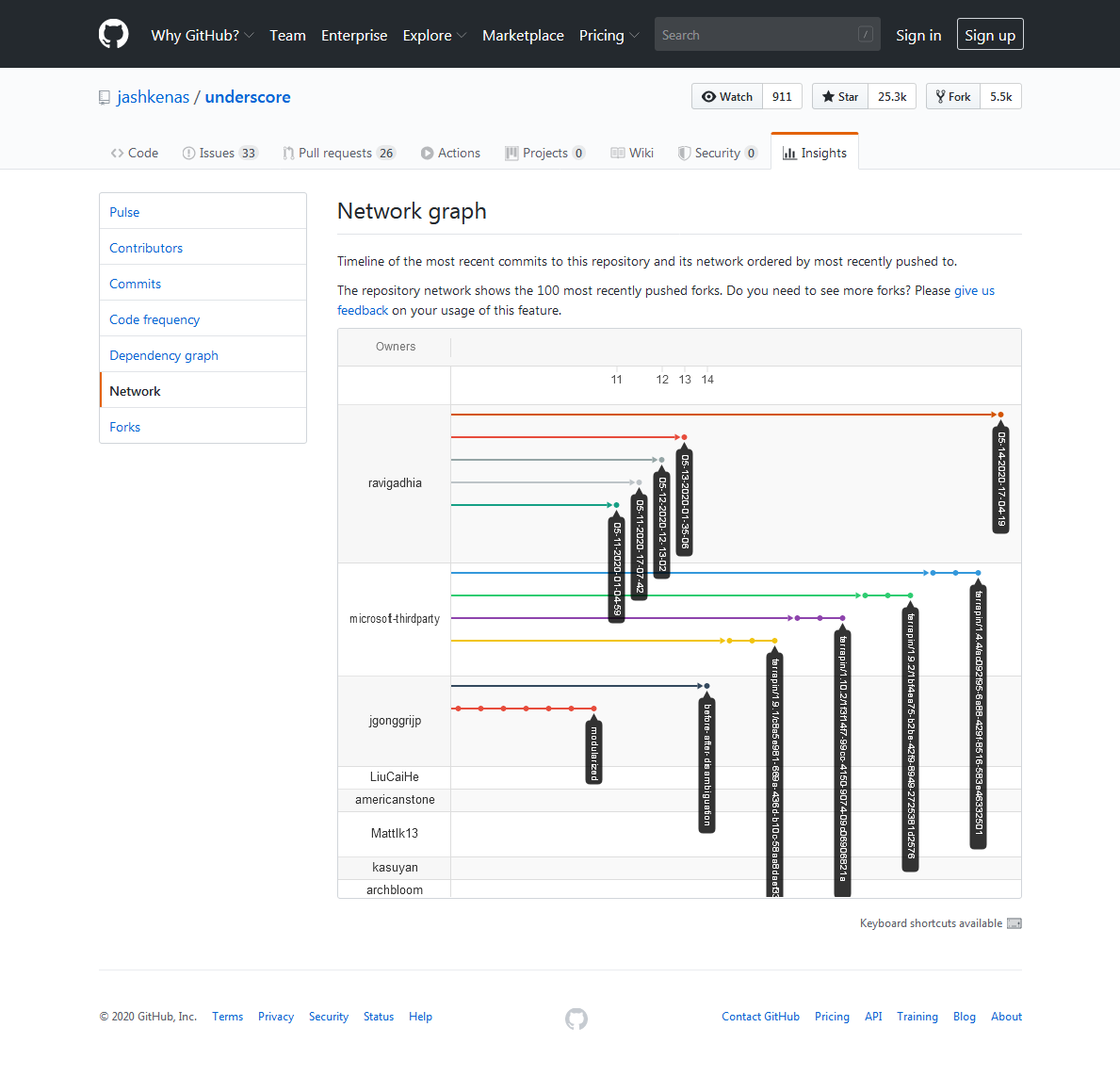Select the Insights tab

[x=815, y=153]
